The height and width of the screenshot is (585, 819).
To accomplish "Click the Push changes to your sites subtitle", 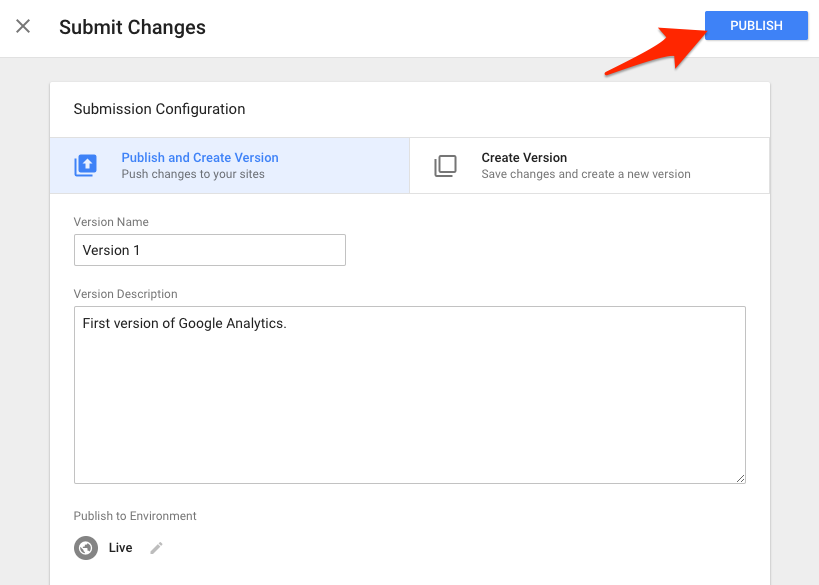I will point(199,172).
